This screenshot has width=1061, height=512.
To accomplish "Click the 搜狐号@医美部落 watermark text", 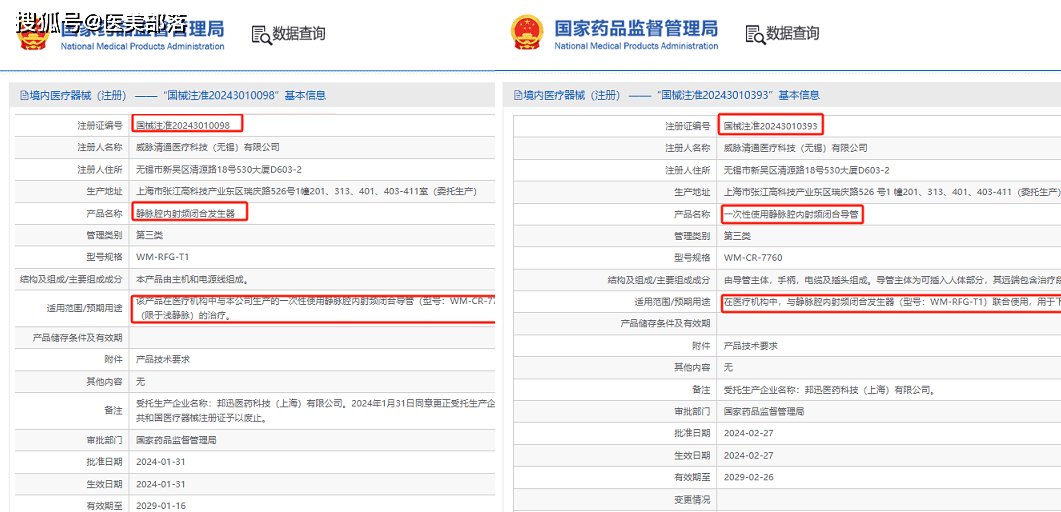I will click(102, 20).
